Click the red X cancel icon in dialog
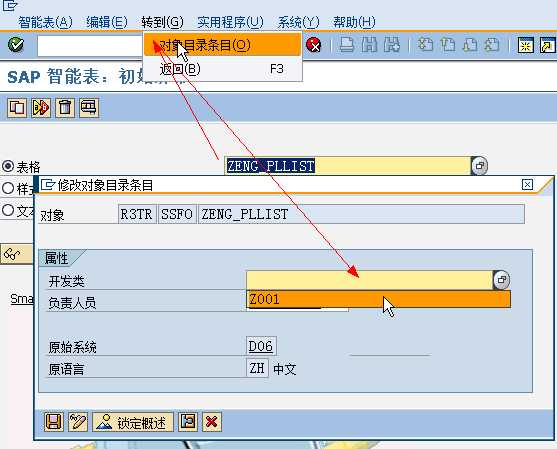 pyautogui.click(x=212, y=422)
